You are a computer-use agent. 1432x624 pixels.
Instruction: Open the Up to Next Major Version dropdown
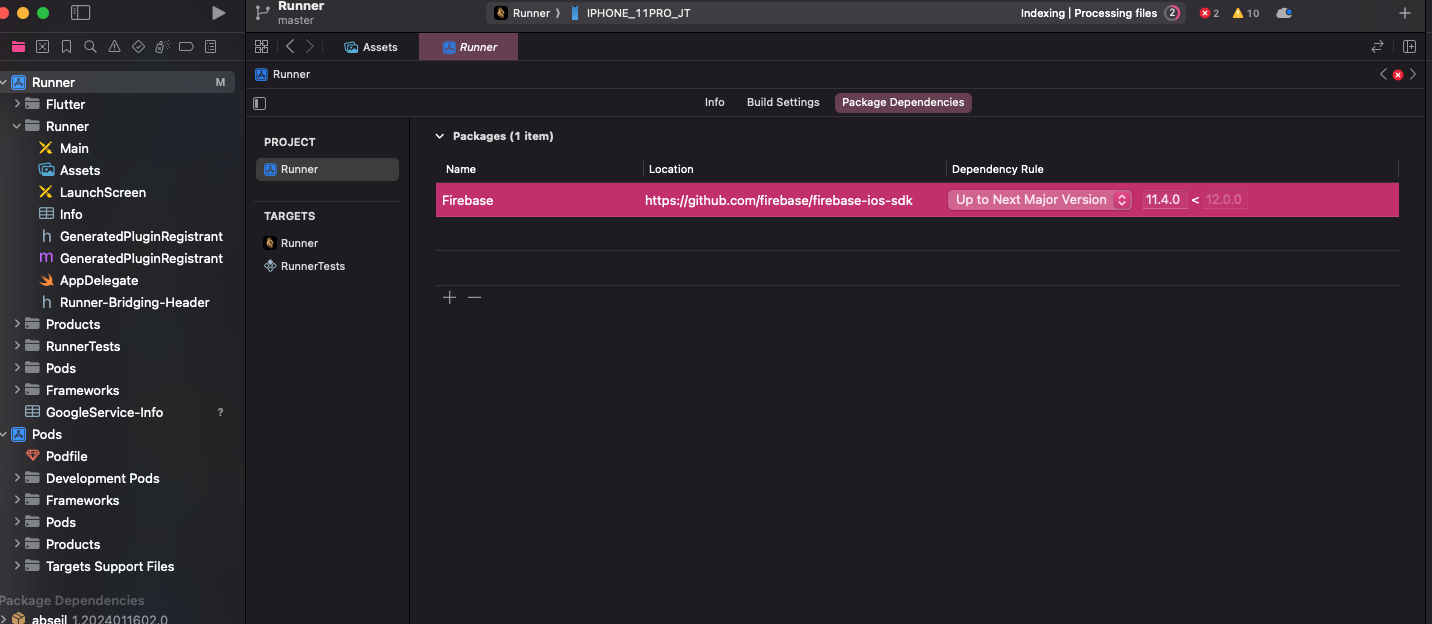tap(1040, 200)
